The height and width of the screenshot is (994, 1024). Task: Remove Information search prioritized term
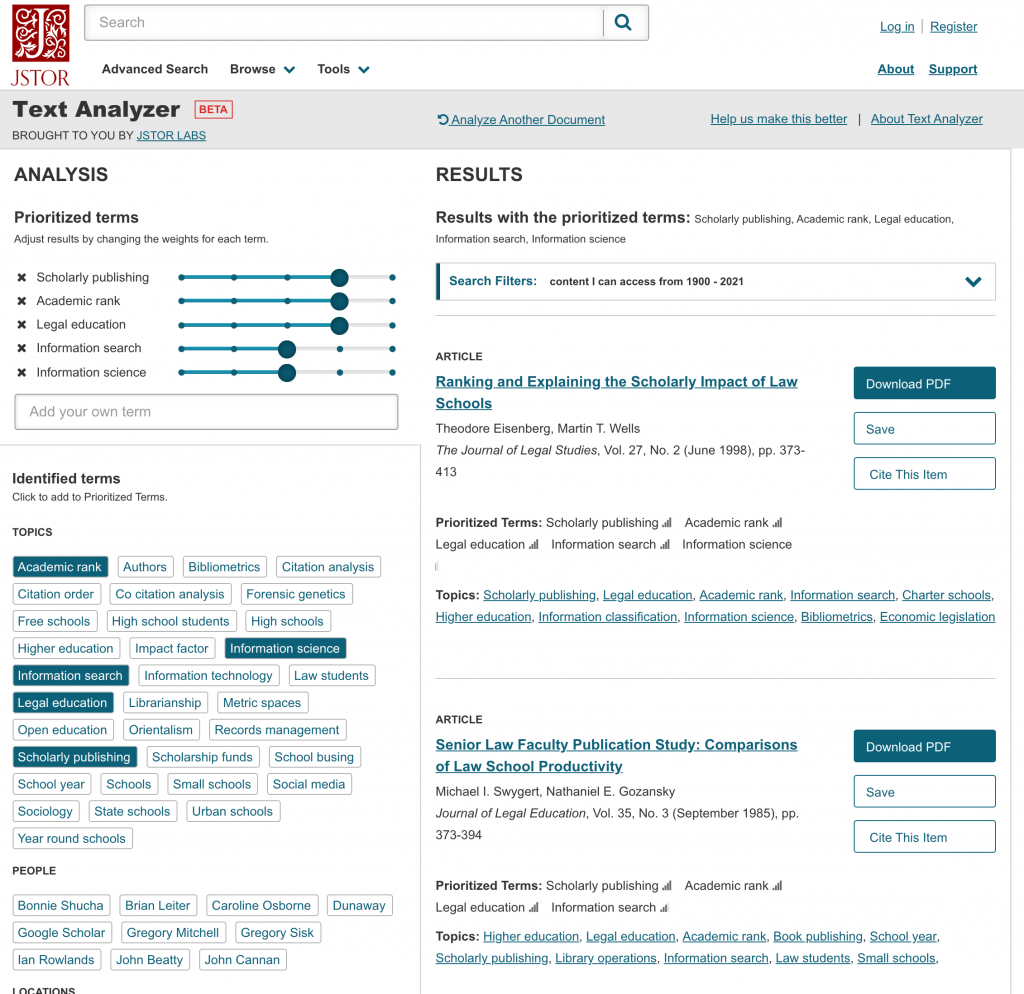tap(22, 348)
